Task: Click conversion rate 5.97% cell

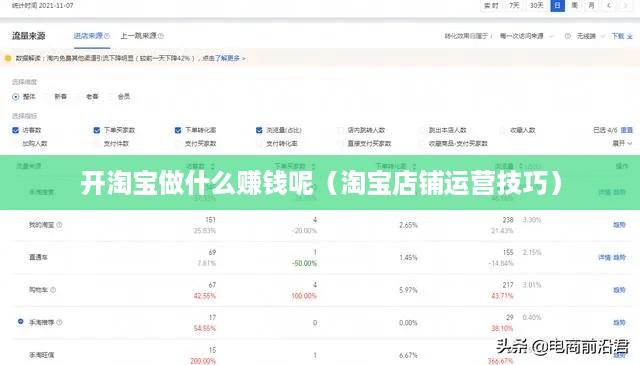Action: (408, 290)
